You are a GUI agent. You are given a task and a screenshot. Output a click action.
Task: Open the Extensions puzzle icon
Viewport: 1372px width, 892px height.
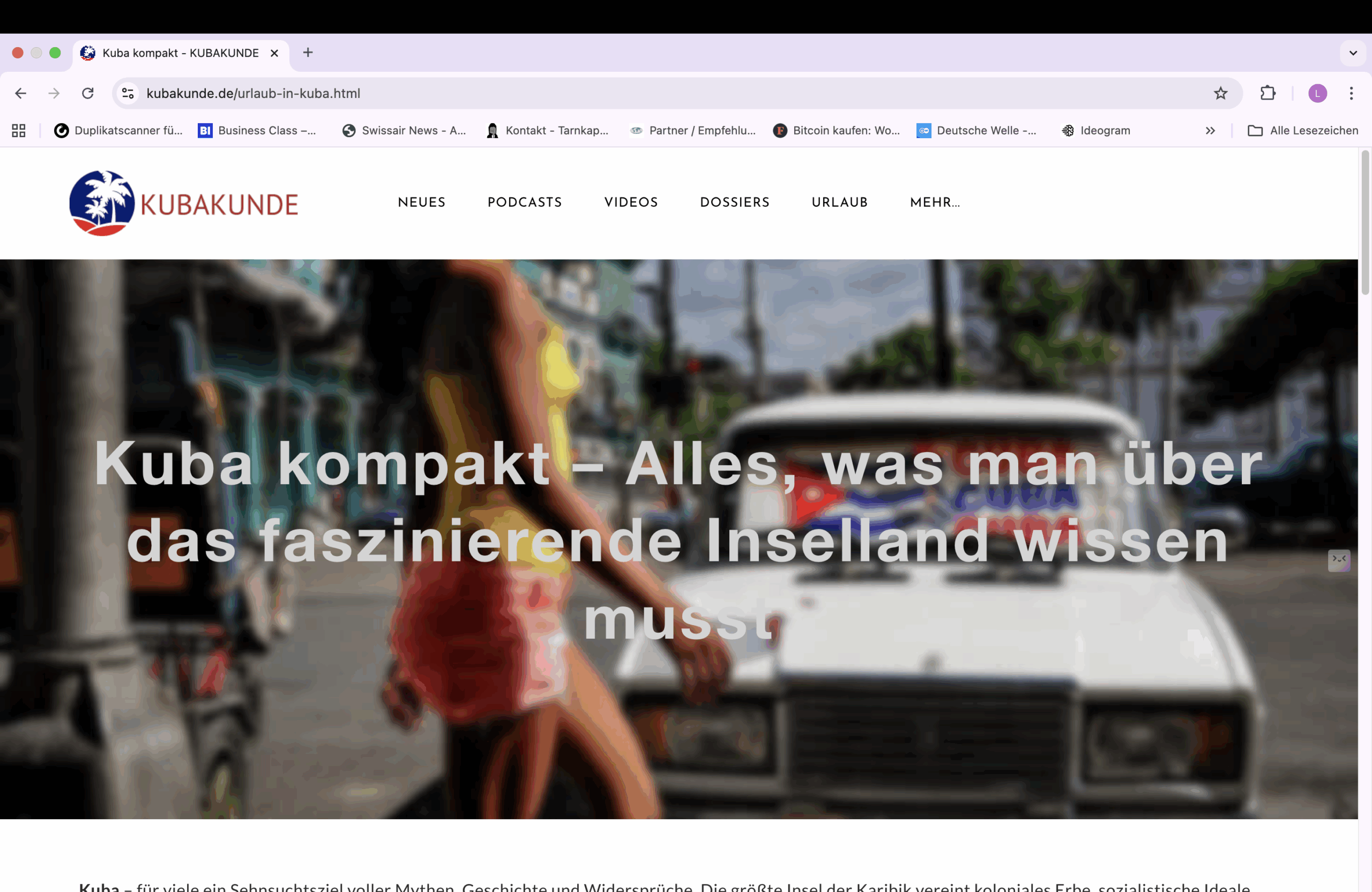[x=1267, y=93]
